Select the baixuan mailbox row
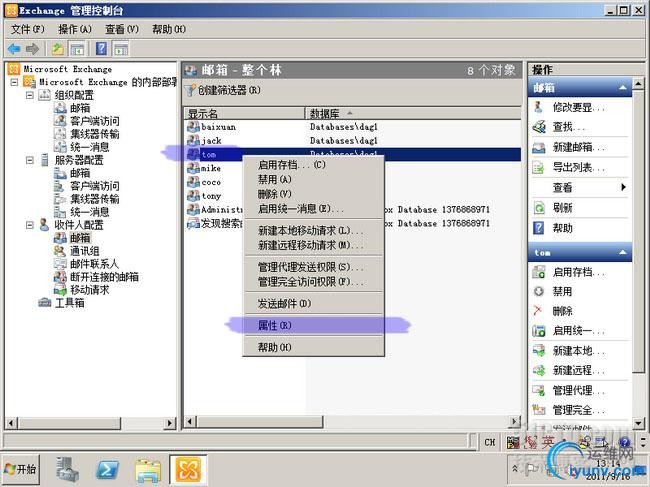This screenshot has width=650, height=487. [x=352, y=127]
